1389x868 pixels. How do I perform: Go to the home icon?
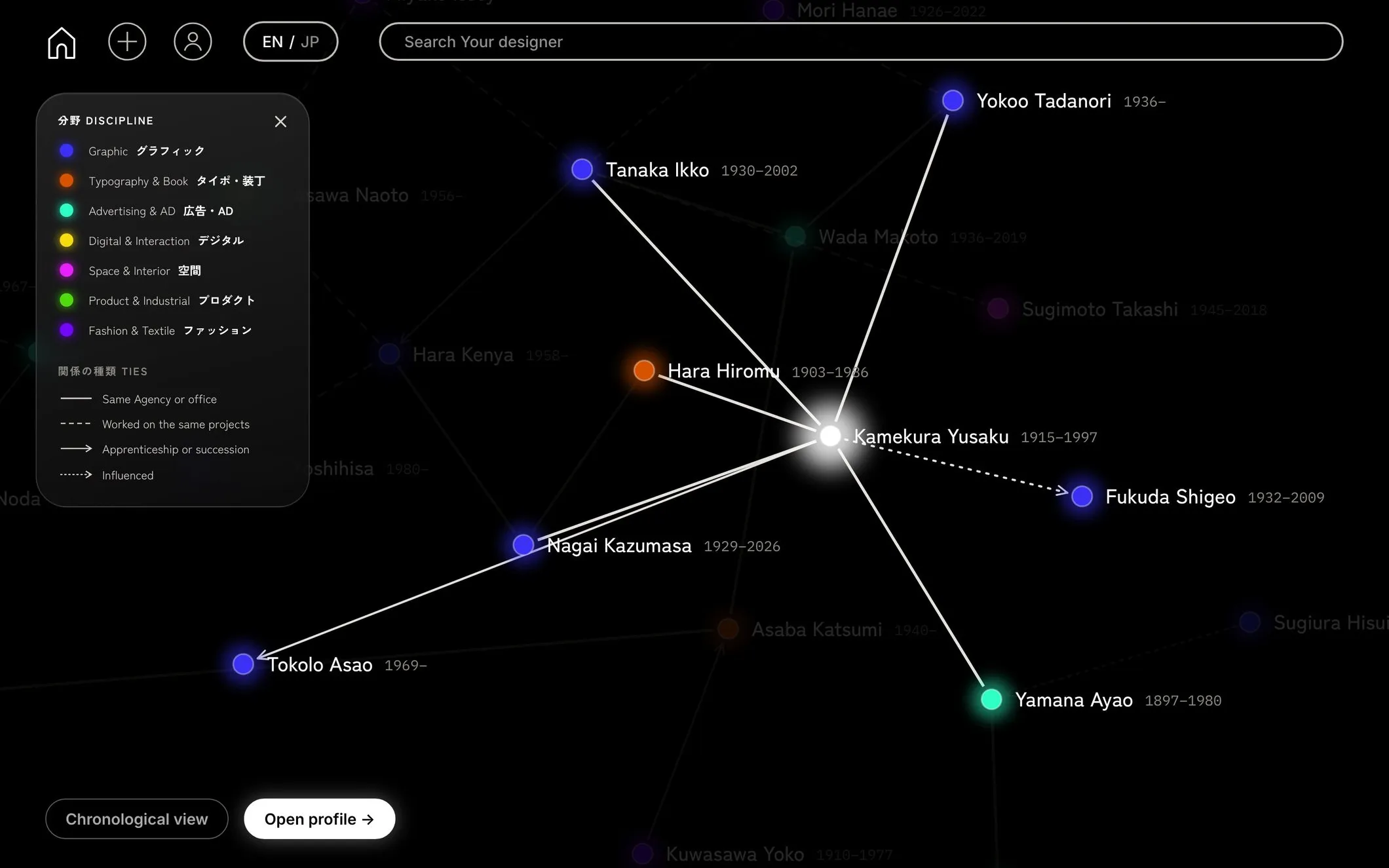click(x=62, y=42)
